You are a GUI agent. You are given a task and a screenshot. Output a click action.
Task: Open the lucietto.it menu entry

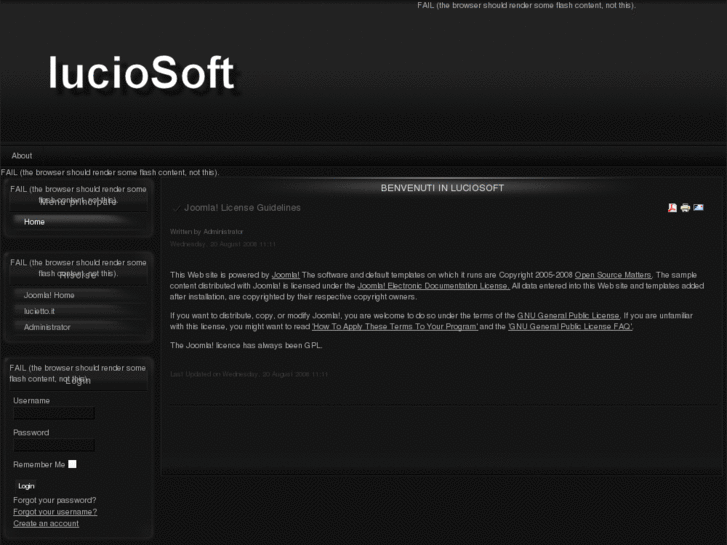point(39,311)
